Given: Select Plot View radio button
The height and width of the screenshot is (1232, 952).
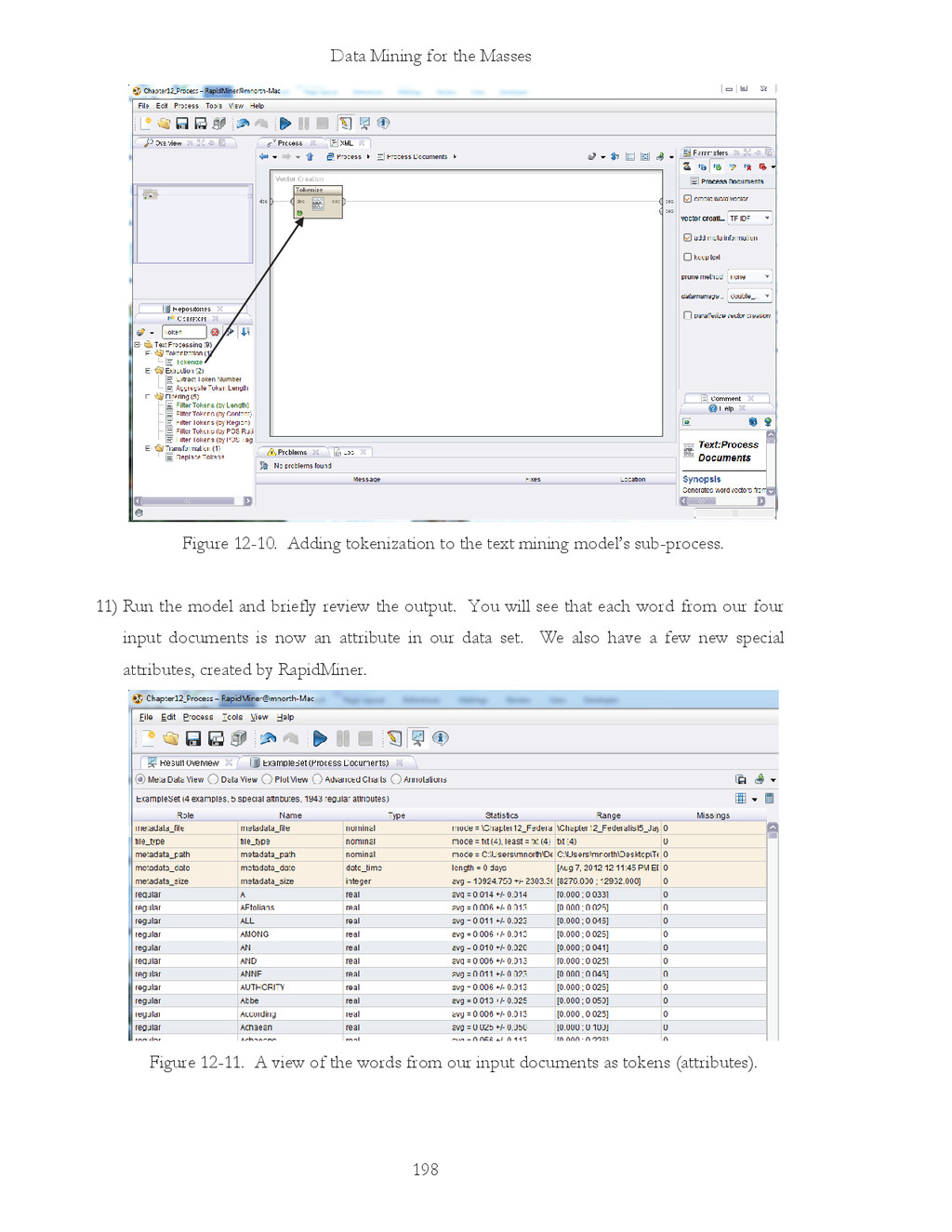Looking at the screenshot, I should click(x=267, y=779).
